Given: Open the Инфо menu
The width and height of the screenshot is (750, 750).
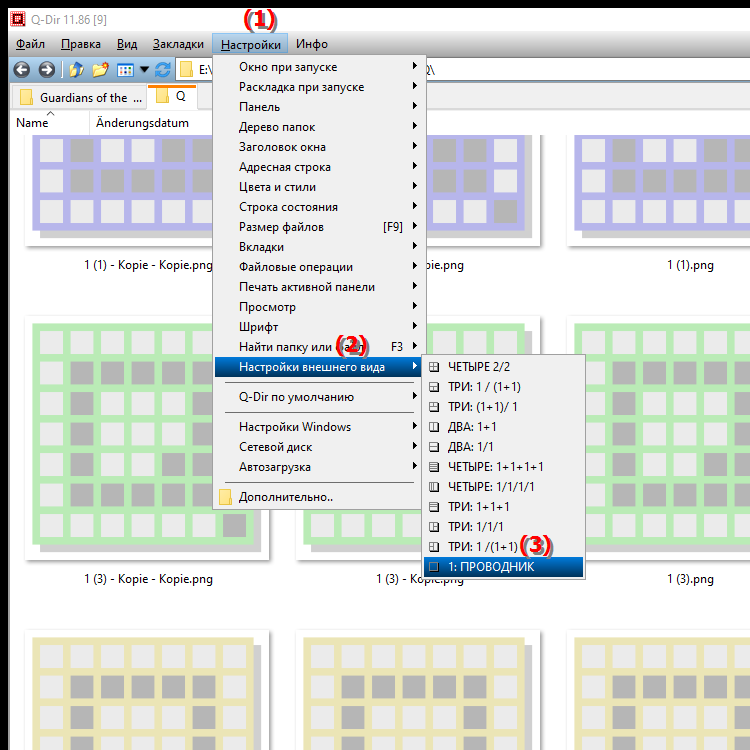Looking at the screenshot, I should tap(312, 44).
